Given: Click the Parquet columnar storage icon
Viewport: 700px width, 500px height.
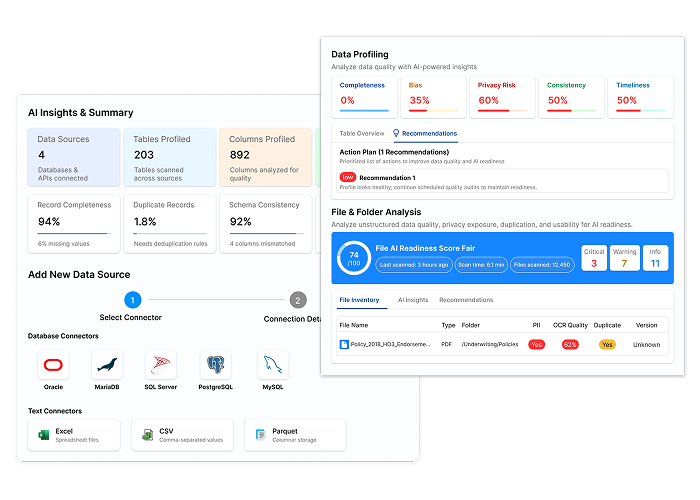Looking at the screenshot, I should tap(261, 435).
